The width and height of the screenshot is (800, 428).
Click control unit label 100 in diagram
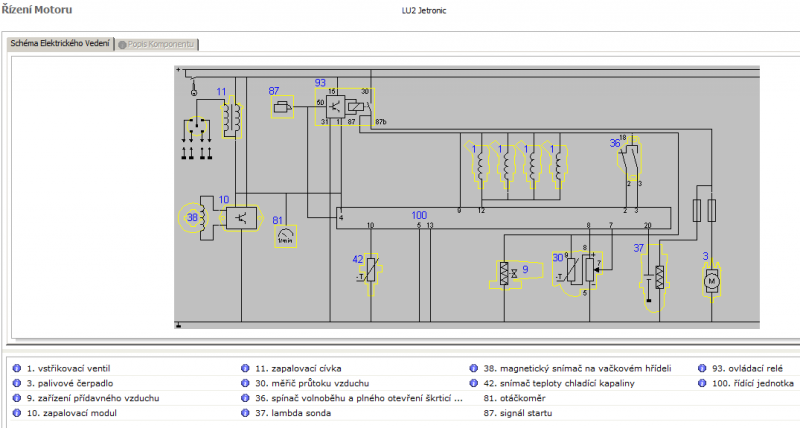tap(420, 215)
